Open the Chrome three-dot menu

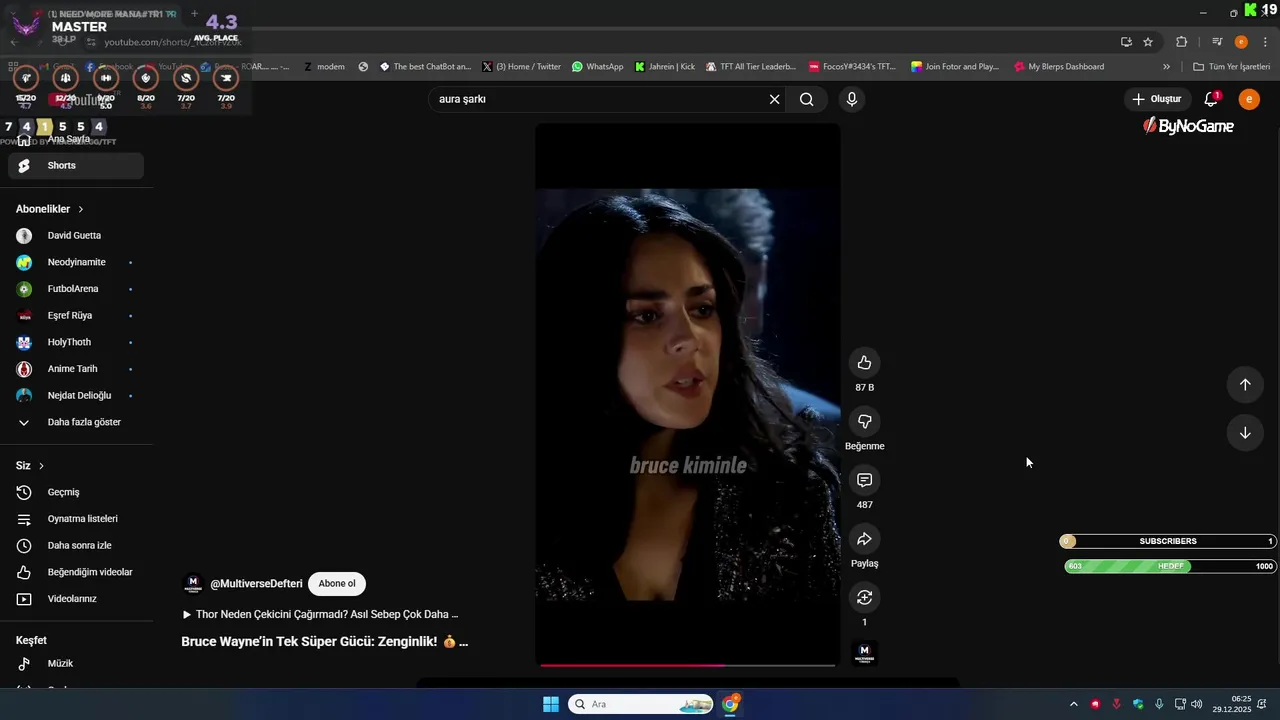[x=1265, y=42]
